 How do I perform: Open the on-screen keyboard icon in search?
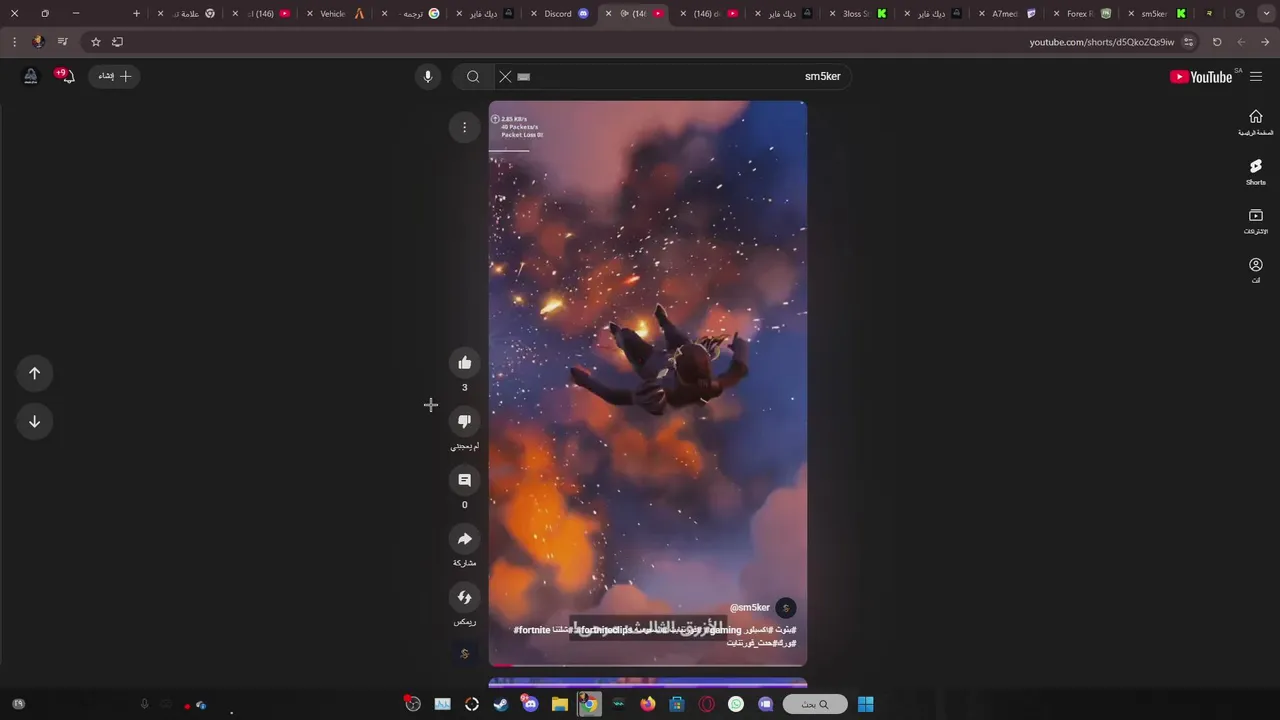click(524, 76)
